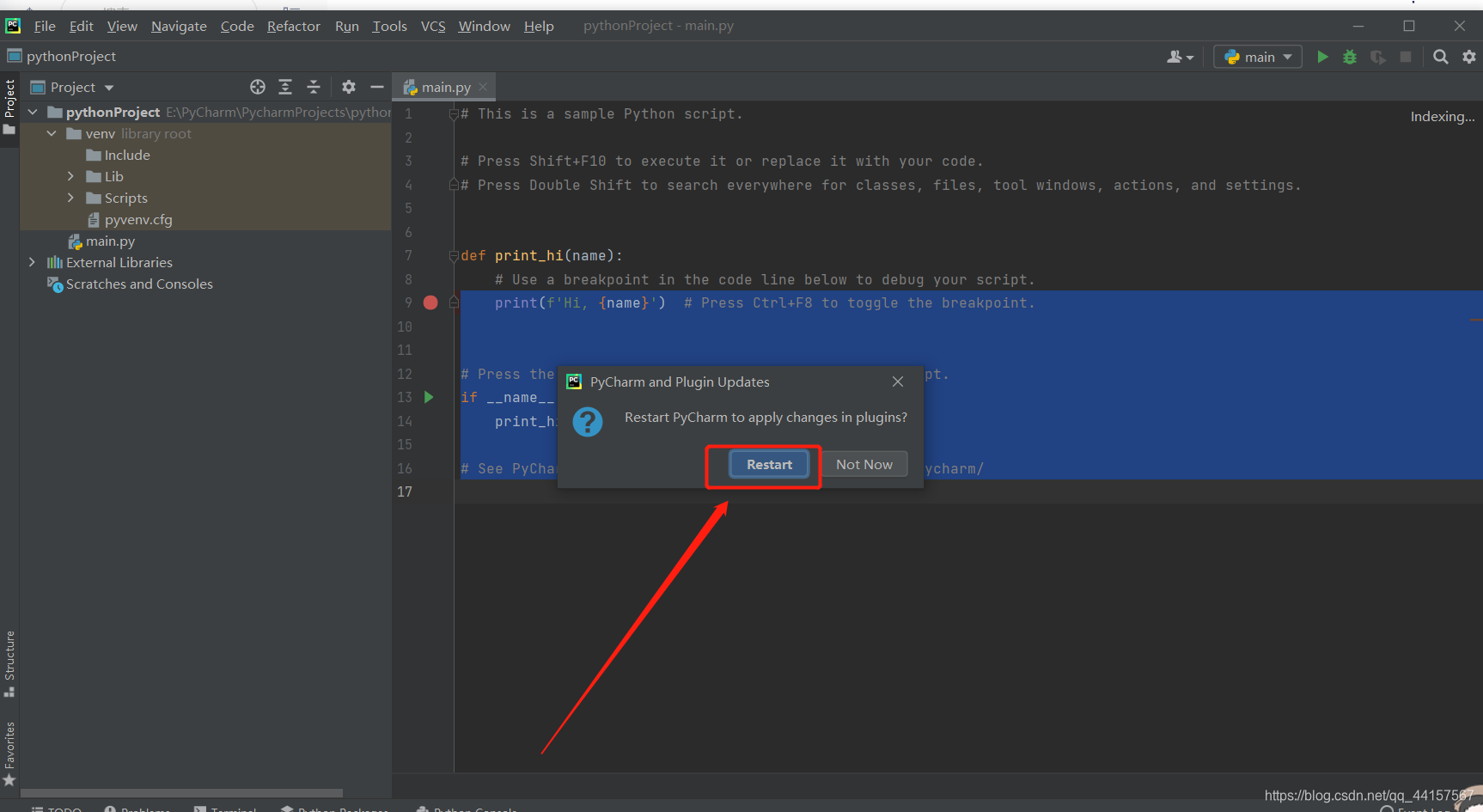Close the main.py editor tab
Image resolution: width=1483 pixels, height=812 pixels.
click(x=483, y=87)
